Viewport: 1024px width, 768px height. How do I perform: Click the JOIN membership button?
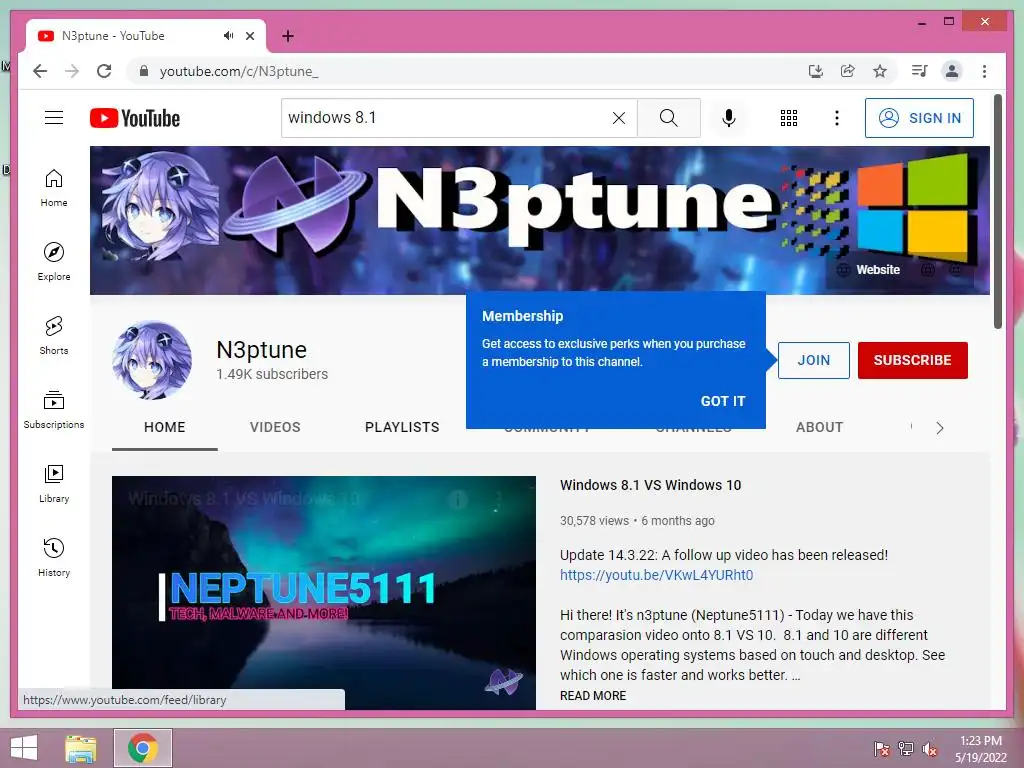pyautogui.click(x=814, y=360)
